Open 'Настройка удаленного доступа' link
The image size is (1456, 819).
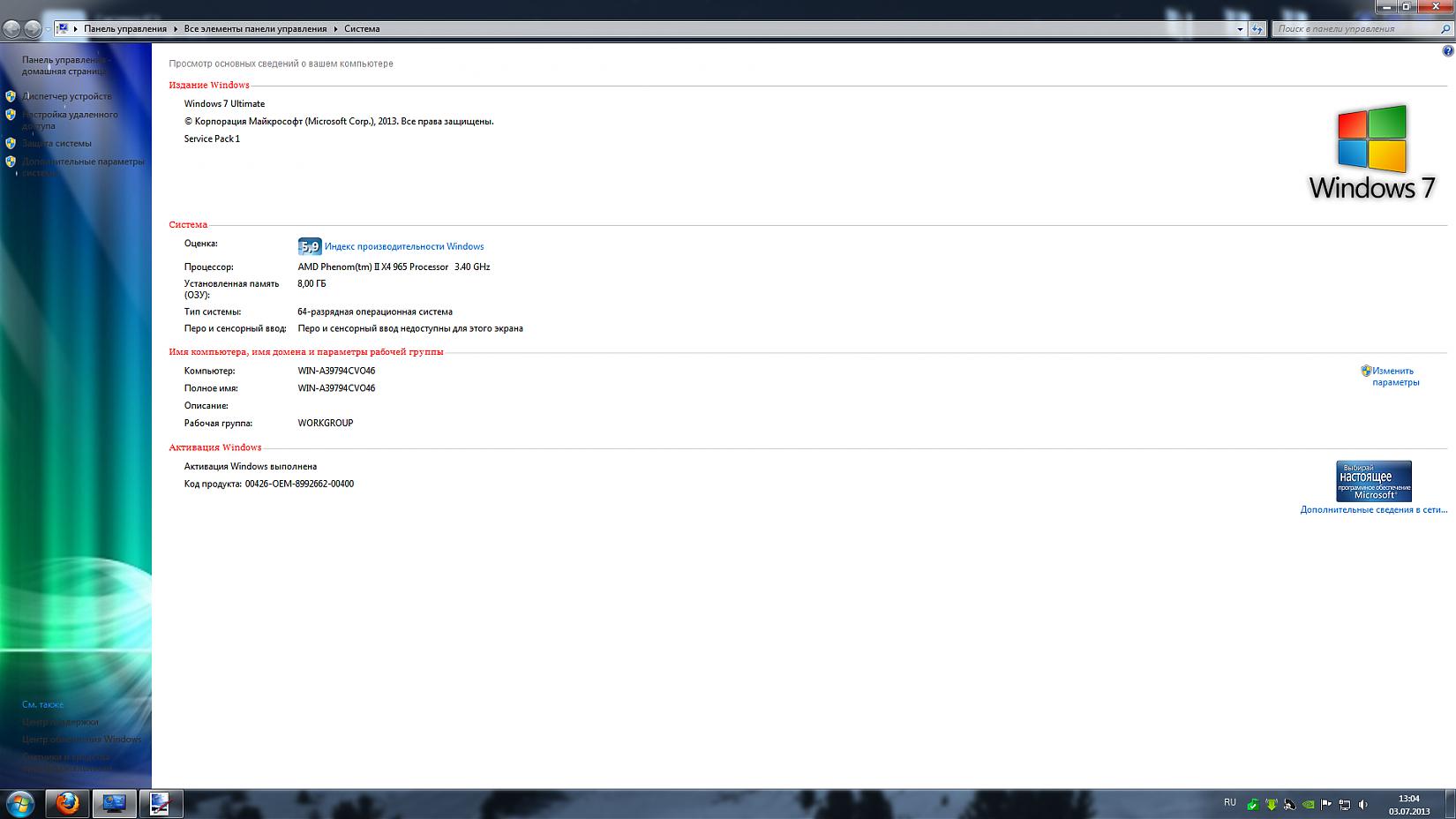pyautogui.click(x=70, y=120)
